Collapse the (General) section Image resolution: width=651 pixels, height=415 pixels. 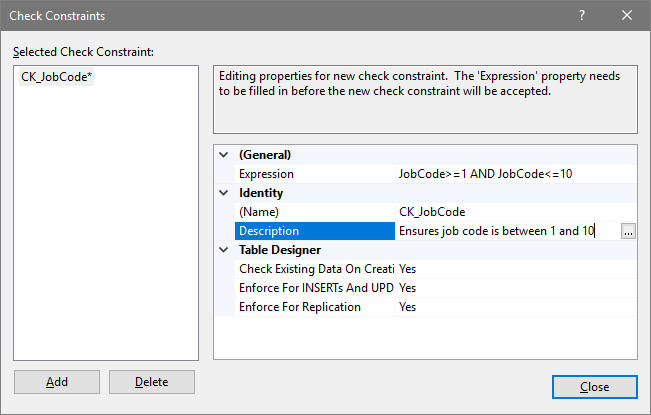click(x=224, y=155)
